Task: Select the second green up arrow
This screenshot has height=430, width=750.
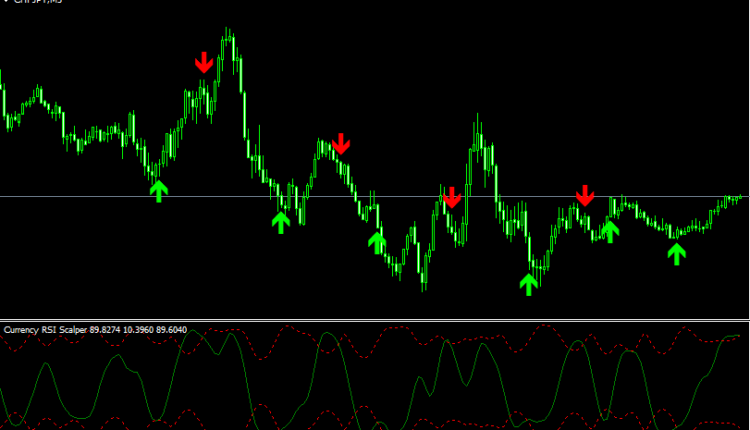Action: pos(281,221)
